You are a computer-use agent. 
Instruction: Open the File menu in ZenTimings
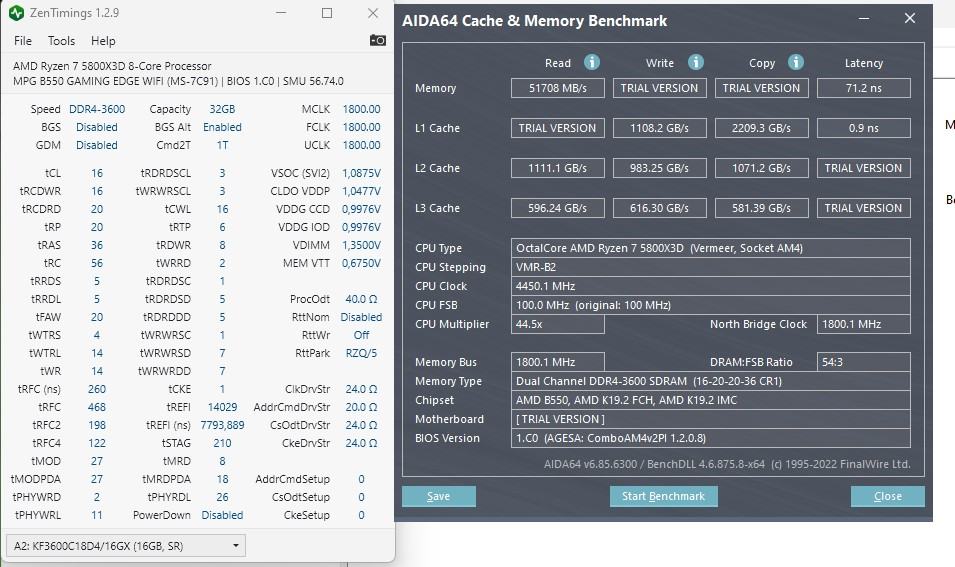(x=23, y=41)
